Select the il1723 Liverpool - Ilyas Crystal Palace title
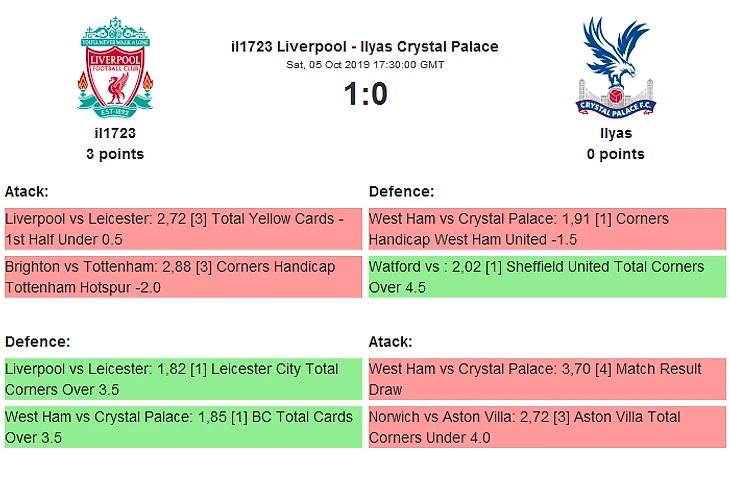Screen dimensions: 730x480 pos(364,46)
